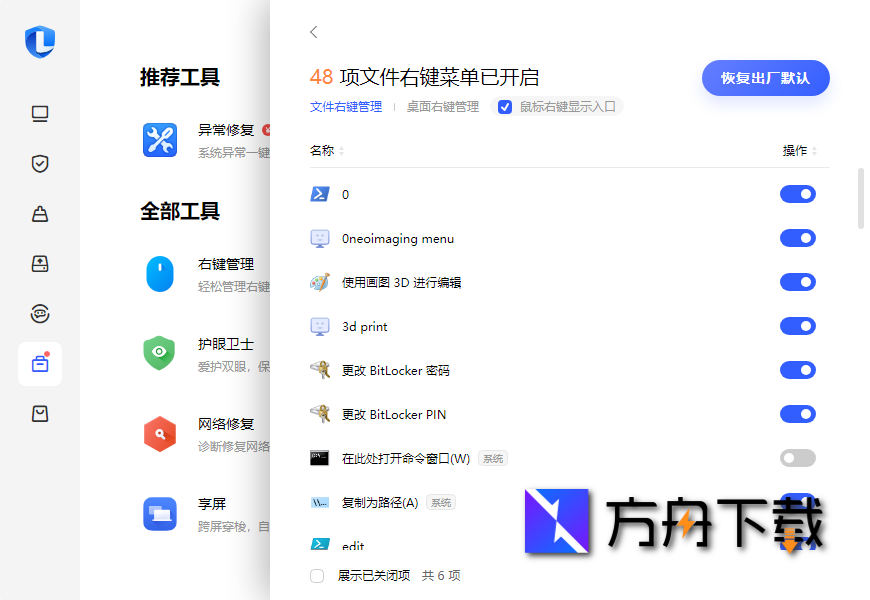This screenshot has height=600, width=870.
Task: Turn off the 3d print toggle
Action: point(797,326)
